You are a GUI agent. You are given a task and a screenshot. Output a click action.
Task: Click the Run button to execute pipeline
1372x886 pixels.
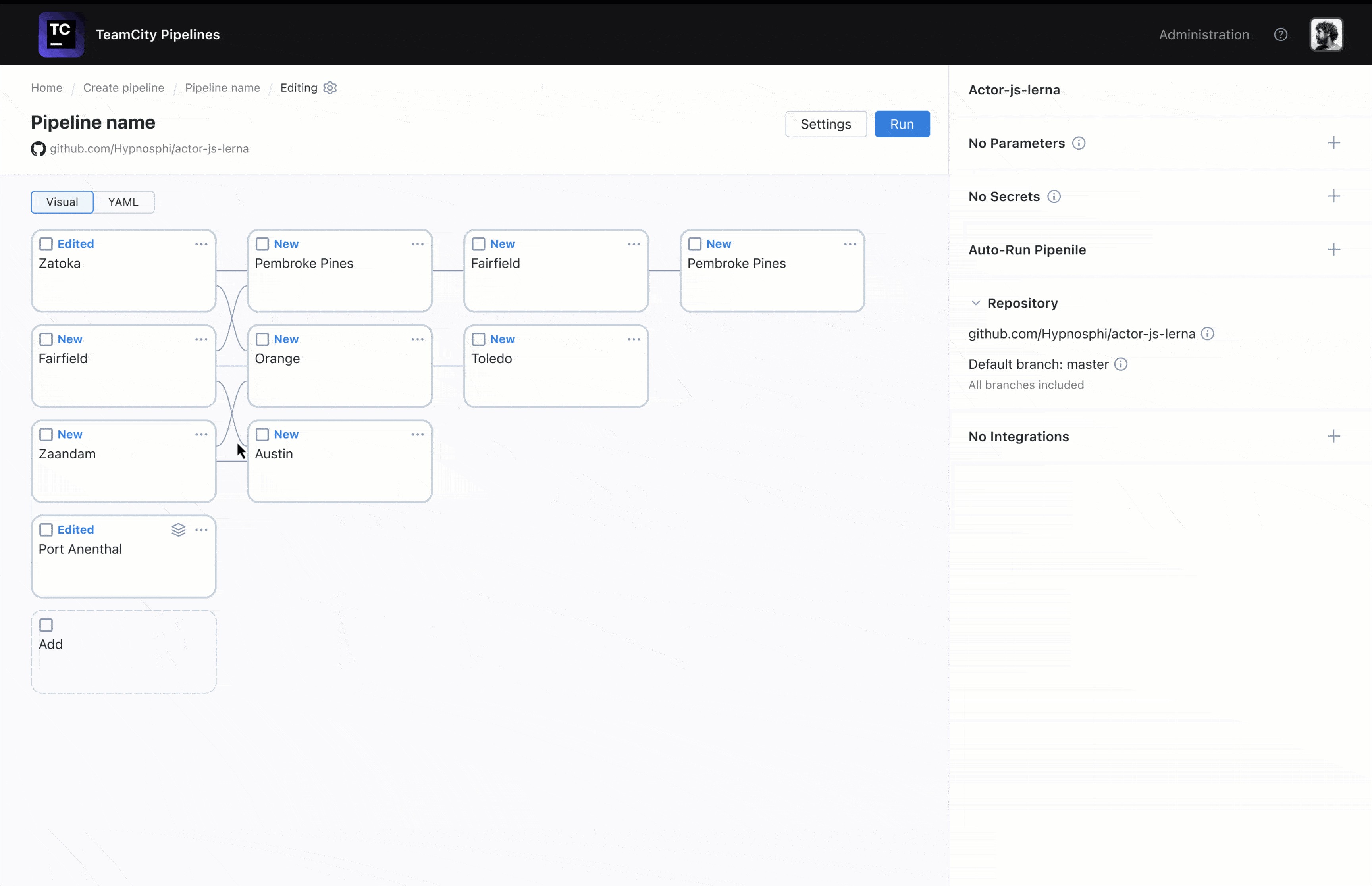902,124
